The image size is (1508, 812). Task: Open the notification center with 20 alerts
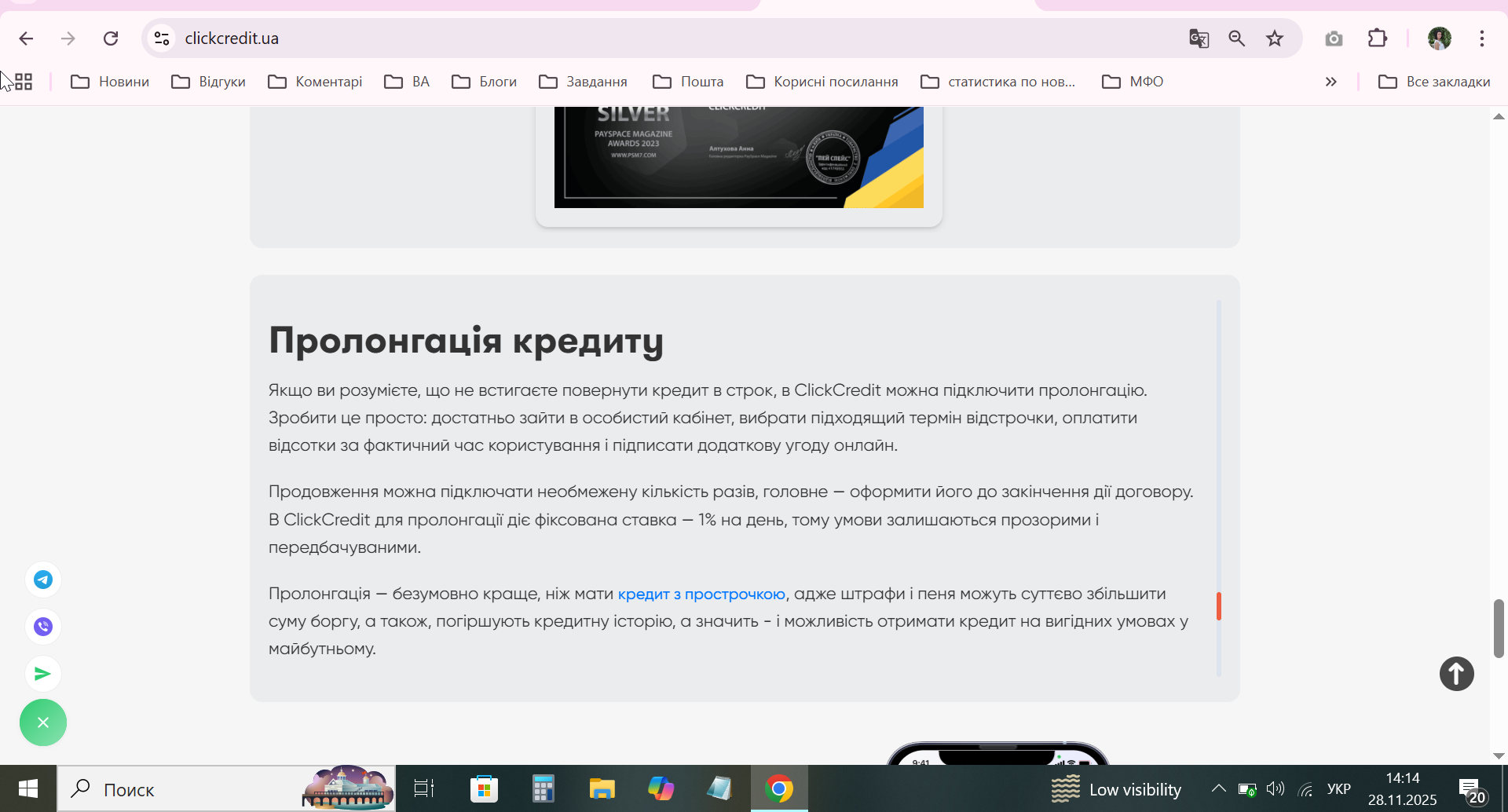(x=1471, y=789)
